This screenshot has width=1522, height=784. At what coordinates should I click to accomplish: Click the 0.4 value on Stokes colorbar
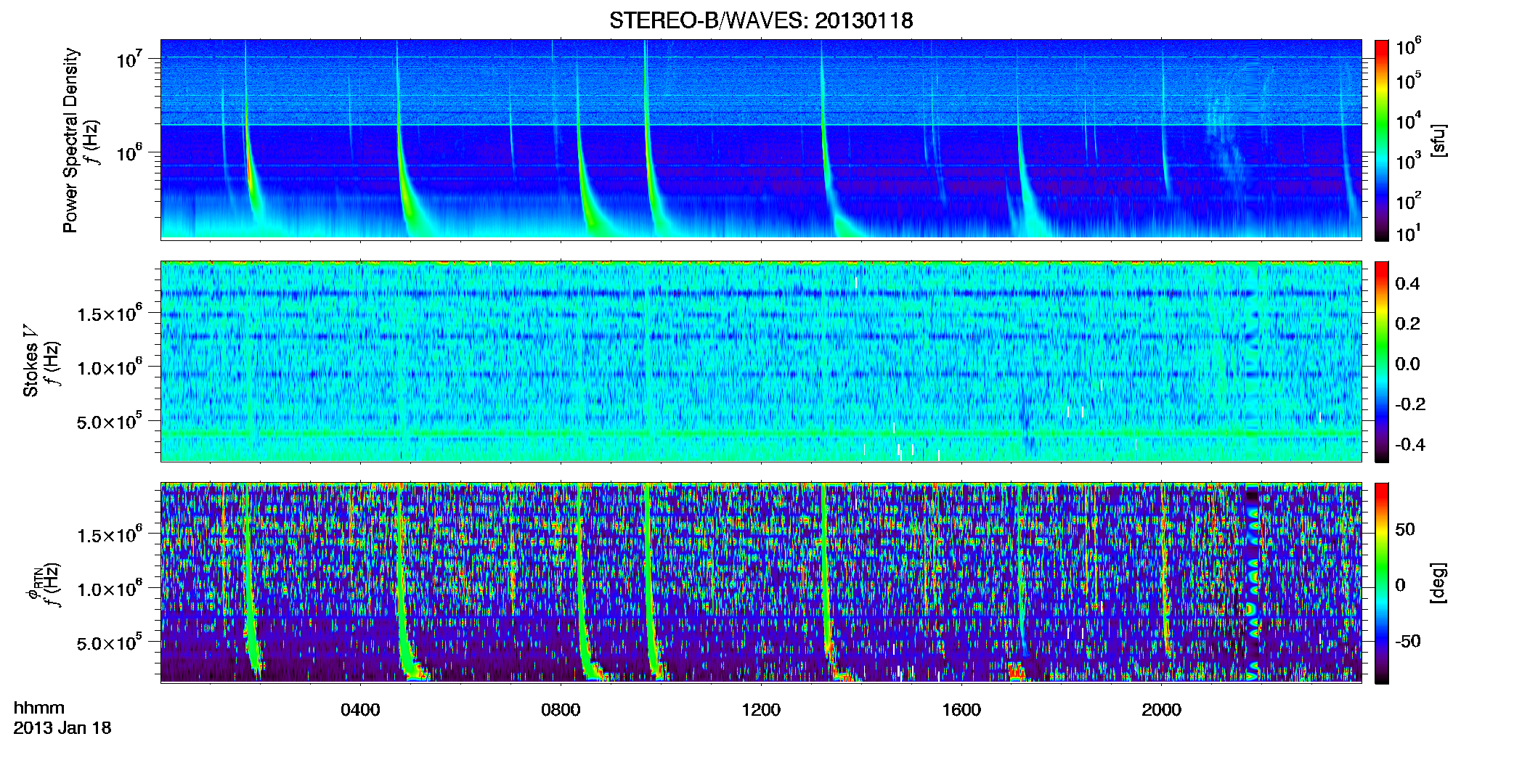1407,283
